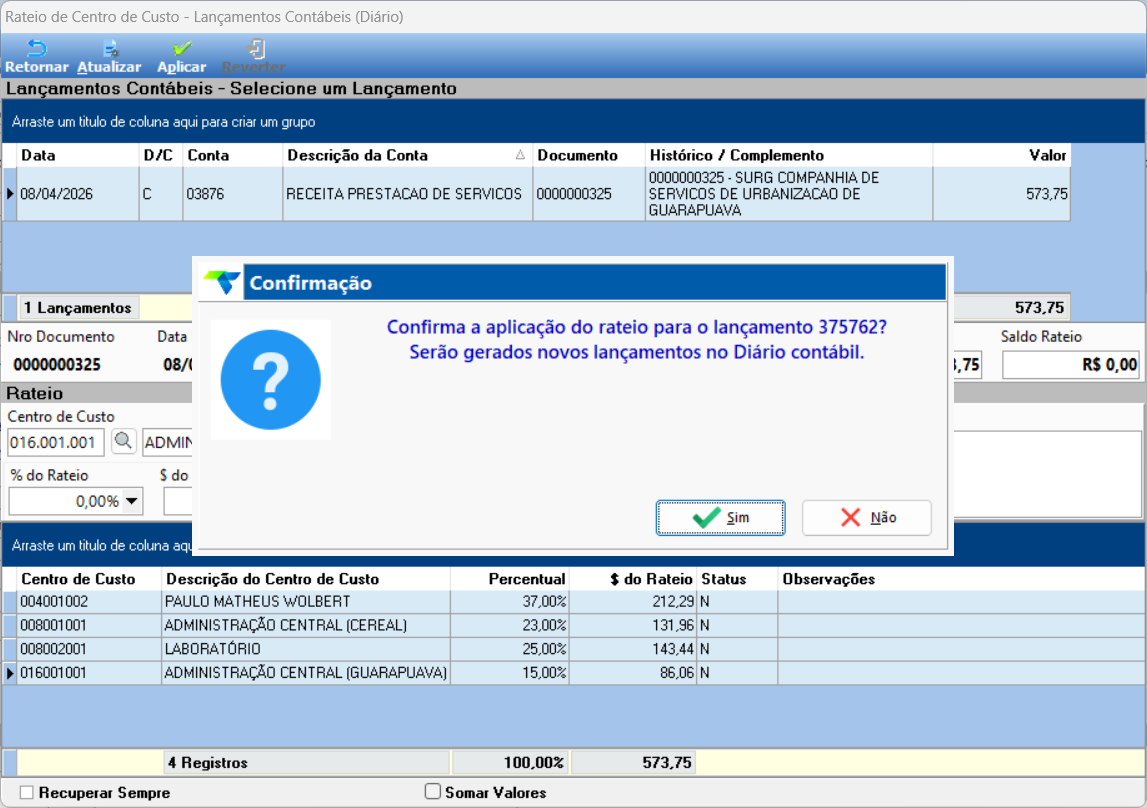Click the Atualizar toolbar icon
The height and width of the screenshot is (808, 1147).
coord(110,49)
